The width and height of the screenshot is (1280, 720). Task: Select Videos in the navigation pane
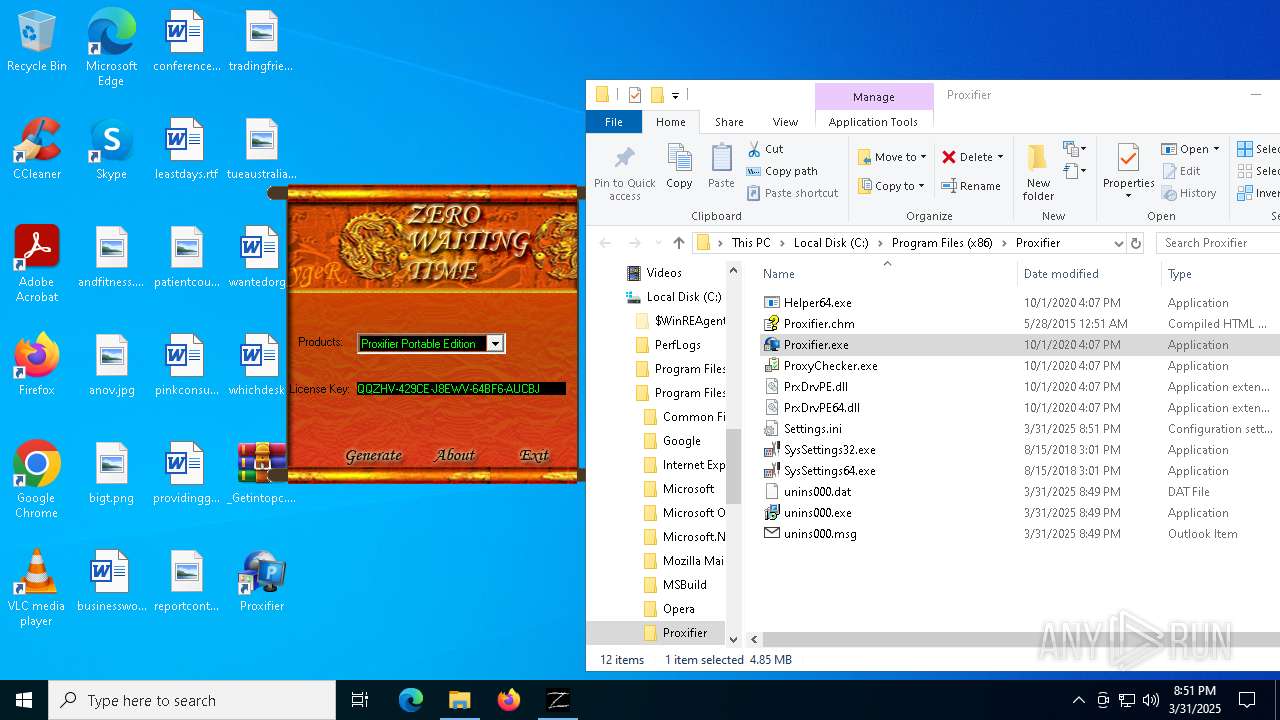(664, 273)
